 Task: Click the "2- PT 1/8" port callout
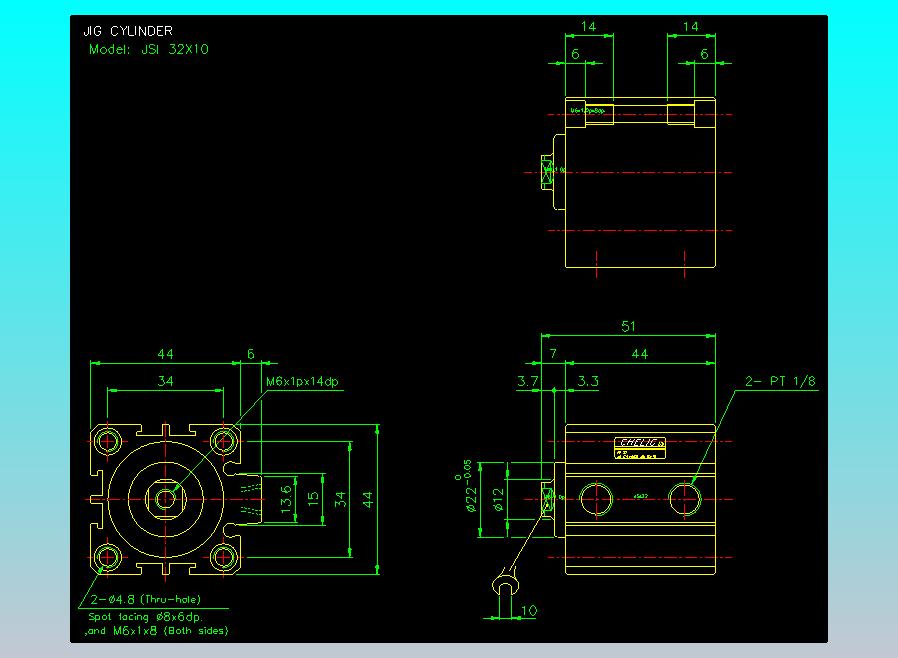tap(780, 381)
